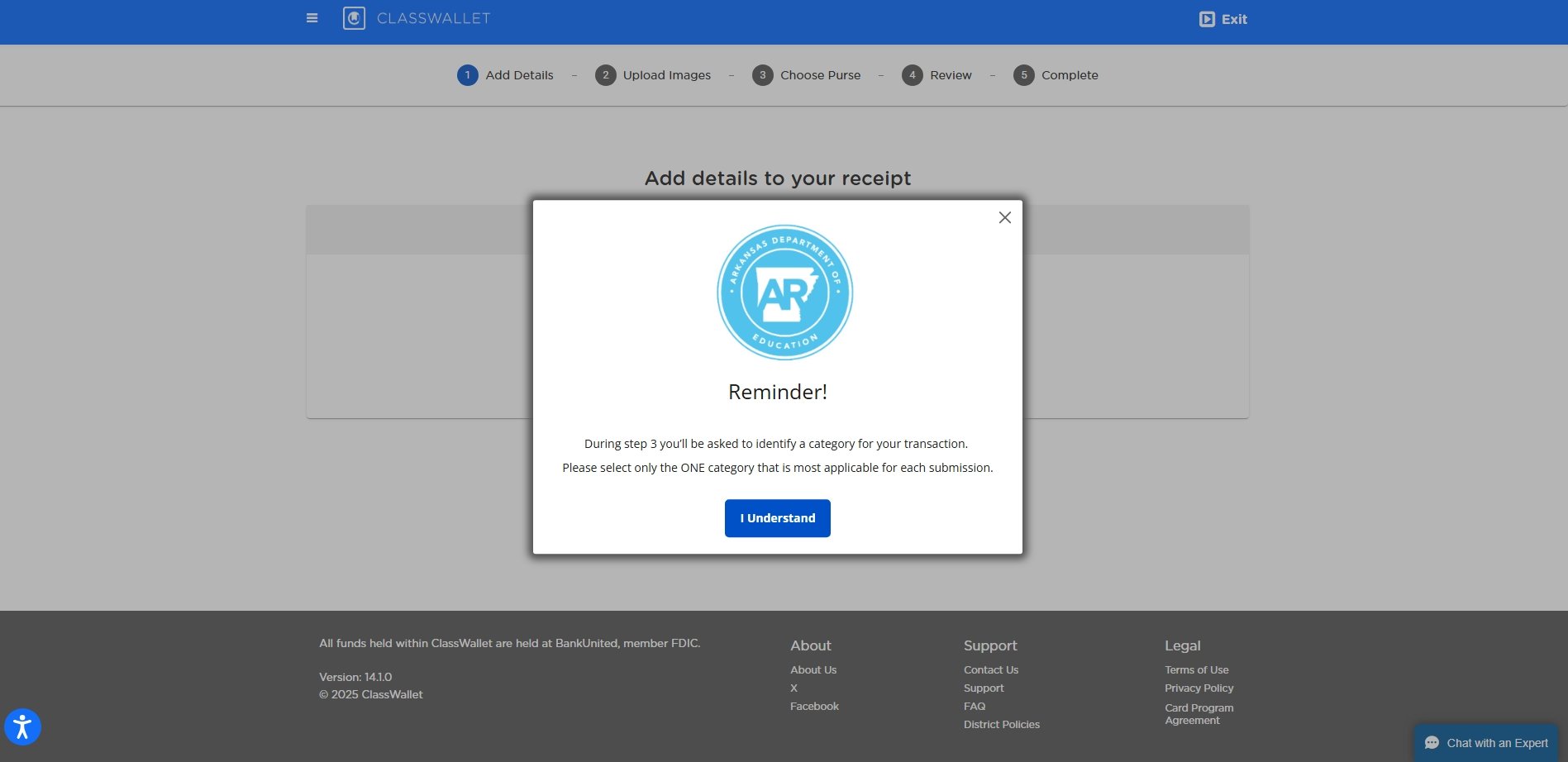Image resolution: width=1568 pixels, height=762 pixels.
Task: Click the Arkansas Department of Education seal
Action: (784, 293)
